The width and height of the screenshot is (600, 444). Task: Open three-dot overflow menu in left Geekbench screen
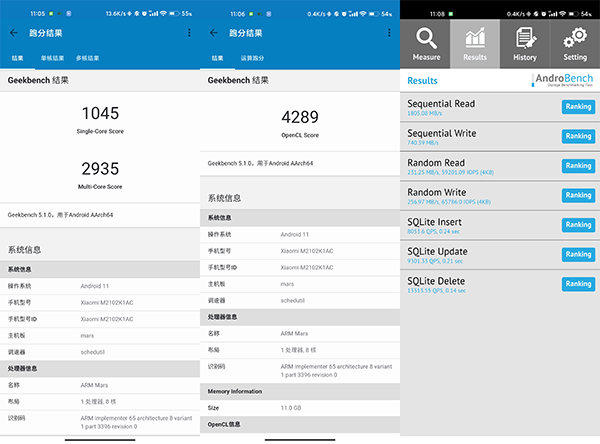189,33
